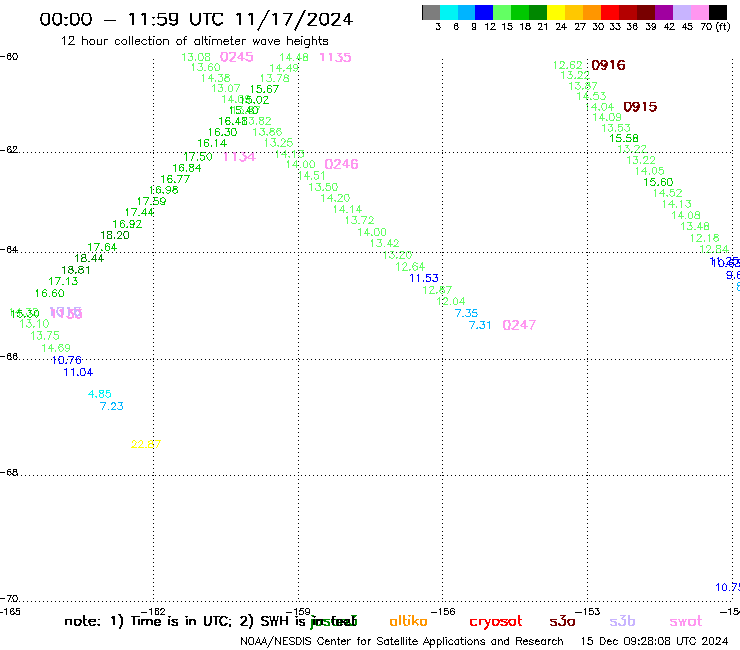Screen dimensions: 740x650
Task: Click the subtitle '12 hour collection of altimeter wave heights'
Action: coord(194,41)
